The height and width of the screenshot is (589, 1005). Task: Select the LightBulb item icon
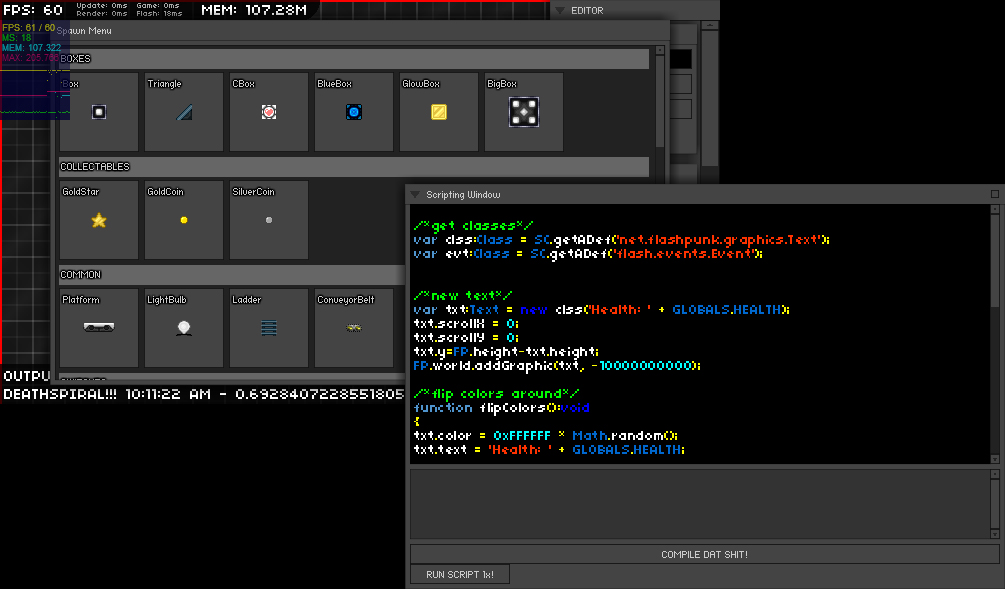click(183, 327)
